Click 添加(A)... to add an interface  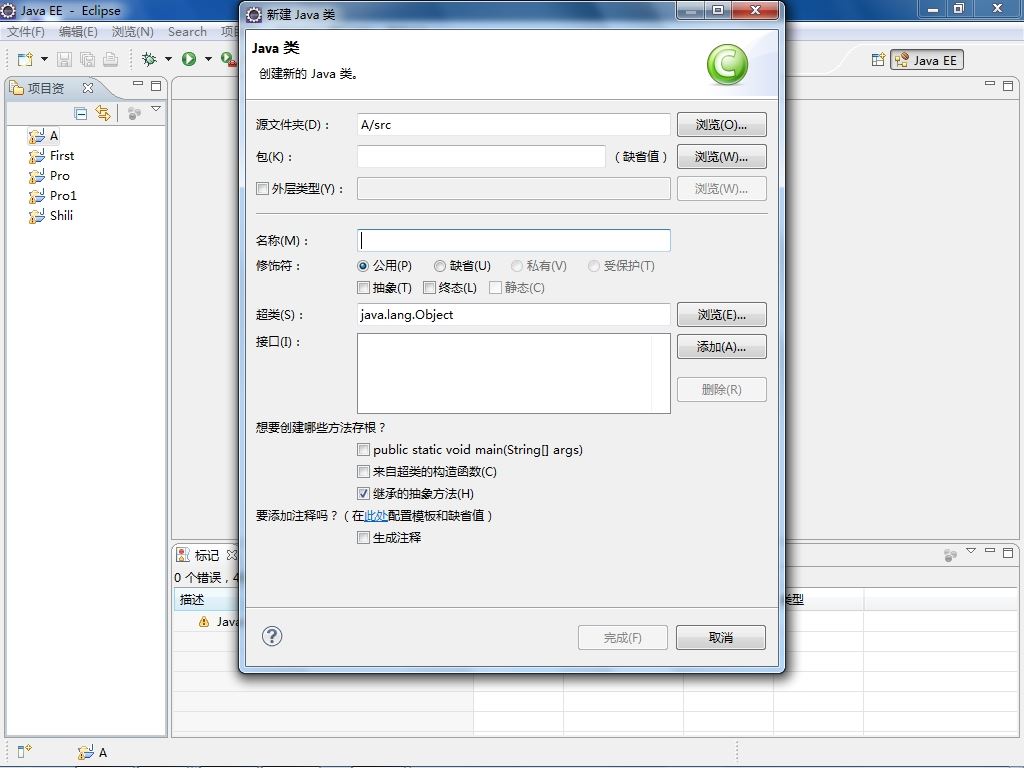[722, 347]
